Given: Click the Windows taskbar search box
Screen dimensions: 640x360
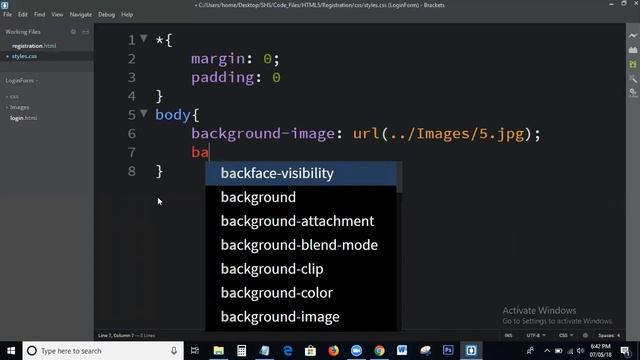Looking at the screenshot, I should [x=103, y=351].
